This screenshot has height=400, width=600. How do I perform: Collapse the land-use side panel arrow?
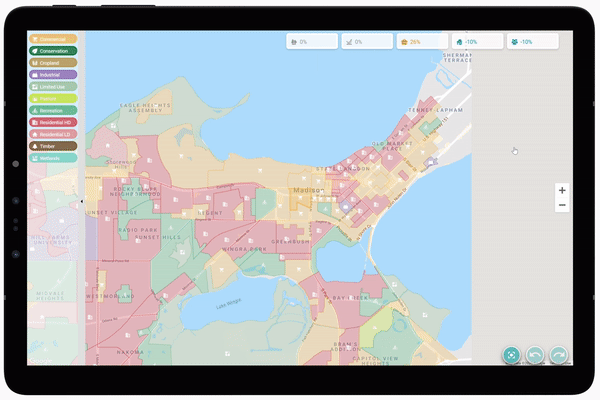(82, 201)
